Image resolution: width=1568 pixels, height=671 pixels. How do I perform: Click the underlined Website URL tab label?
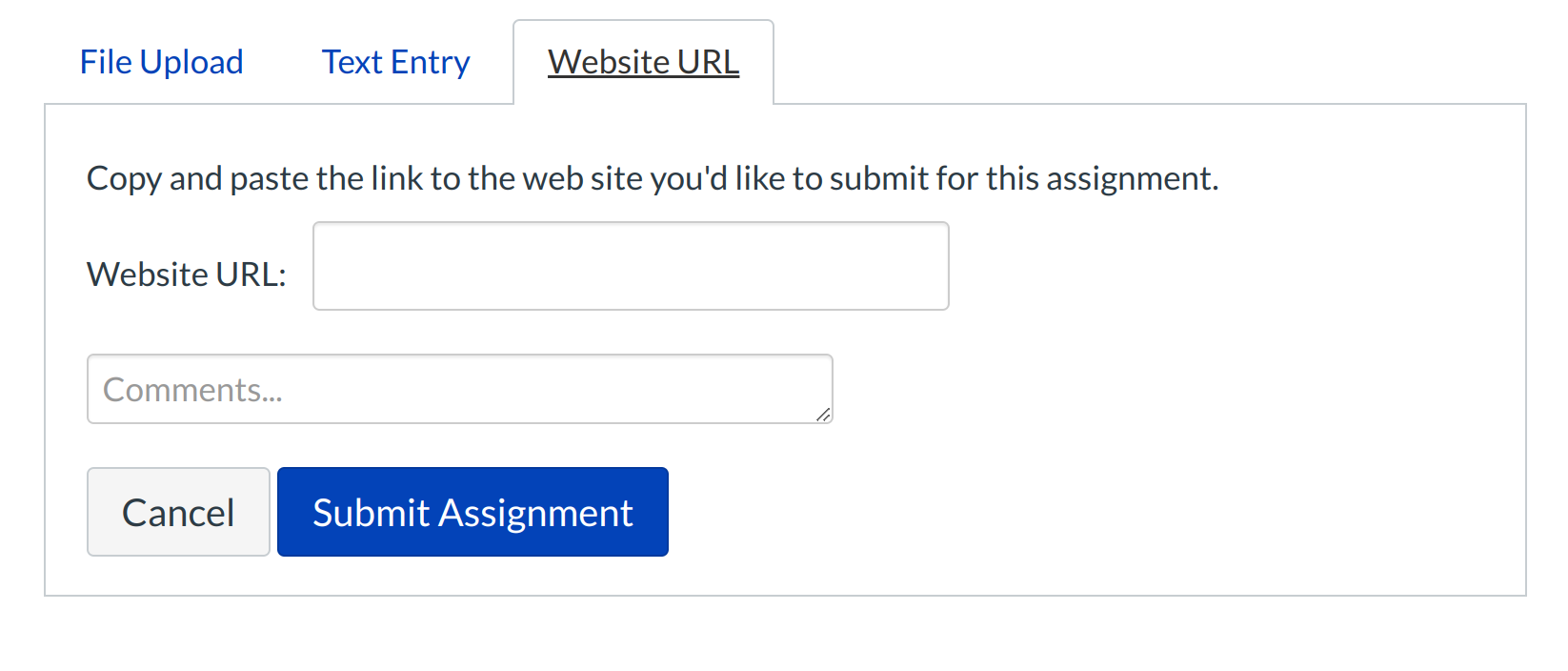click(x=643, y=62)
